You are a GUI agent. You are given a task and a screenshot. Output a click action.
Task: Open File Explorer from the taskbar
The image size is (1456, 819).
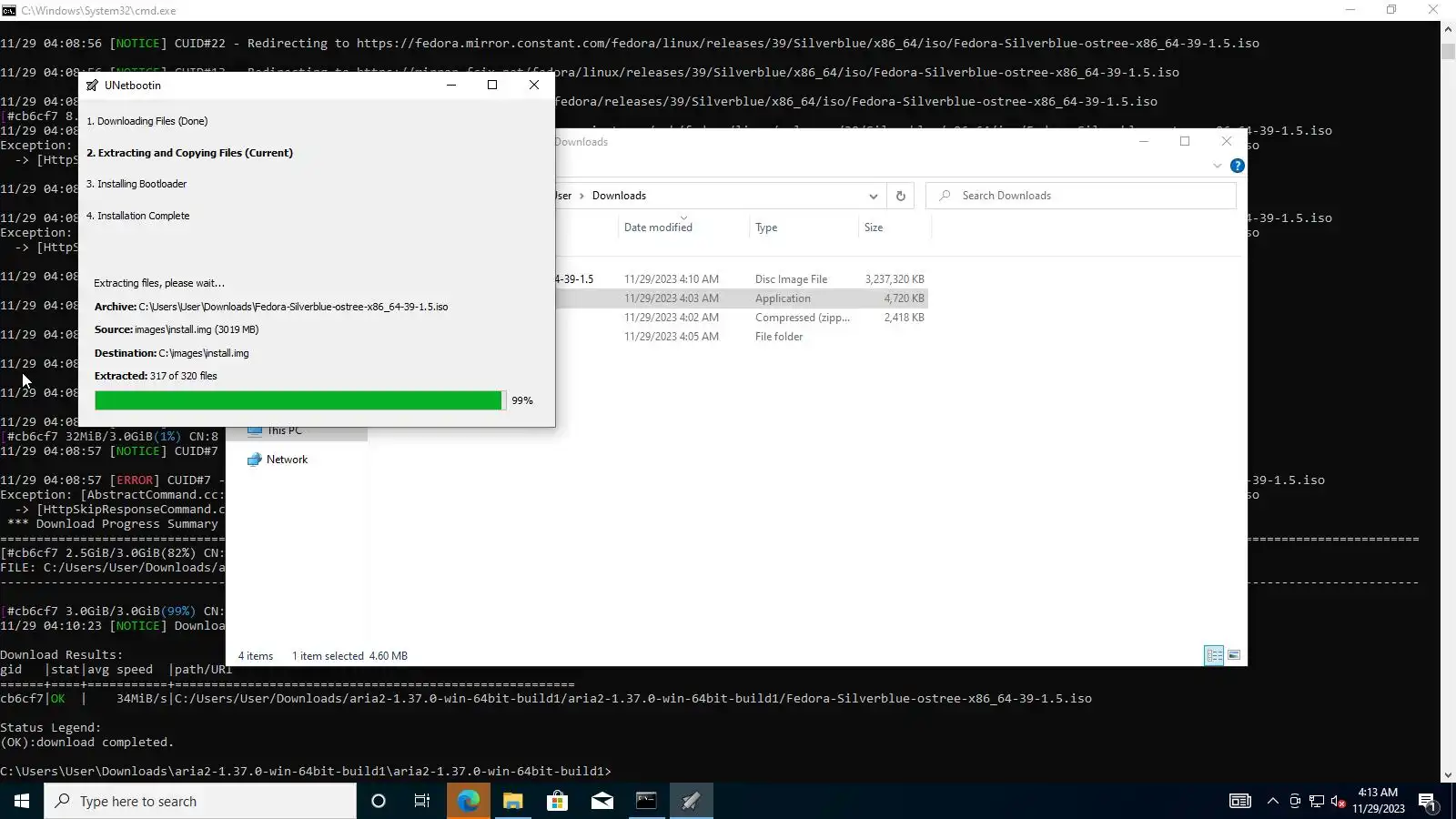tap(512, 801)
